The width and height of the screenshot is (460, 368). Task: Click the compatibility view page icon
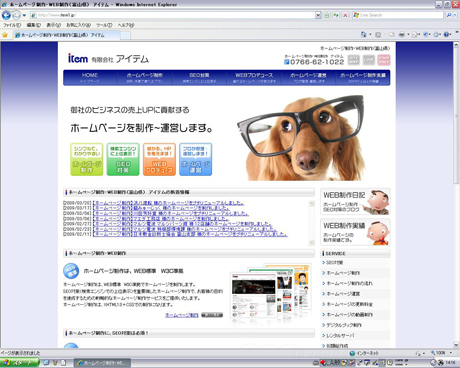pyautogui.click(x=327, y=15)
